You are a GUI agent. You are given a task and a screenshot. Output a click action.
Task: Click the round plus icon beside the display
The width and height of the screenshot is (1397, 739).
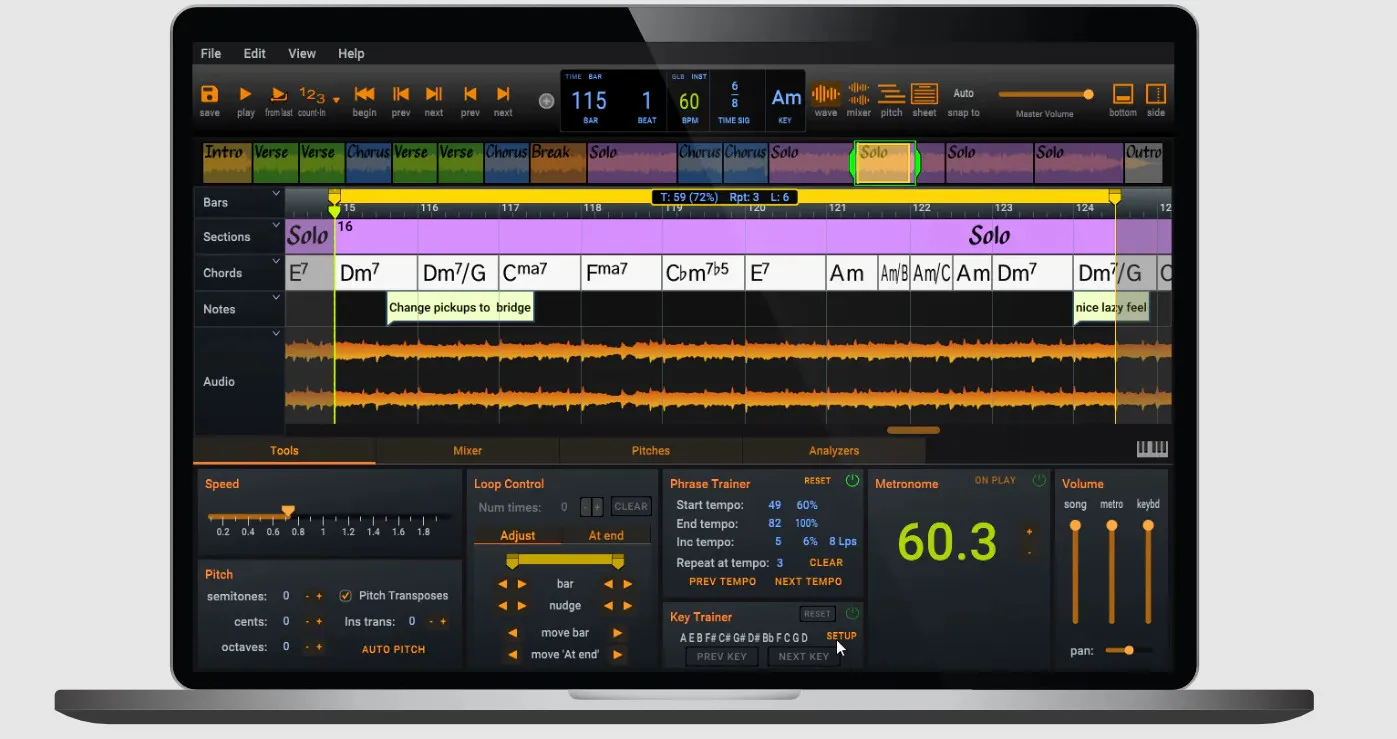point(546,101)
